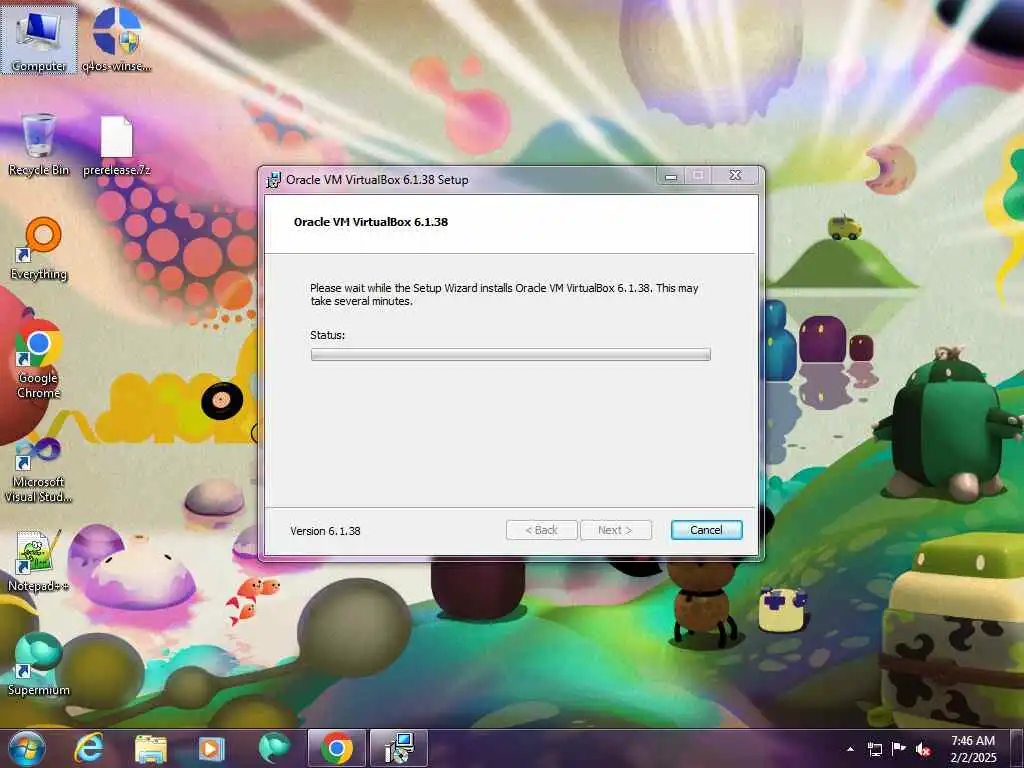Screen dimensions: 1024x768
Task: Click the 'Status:' label
Action: tap(327, 335)
